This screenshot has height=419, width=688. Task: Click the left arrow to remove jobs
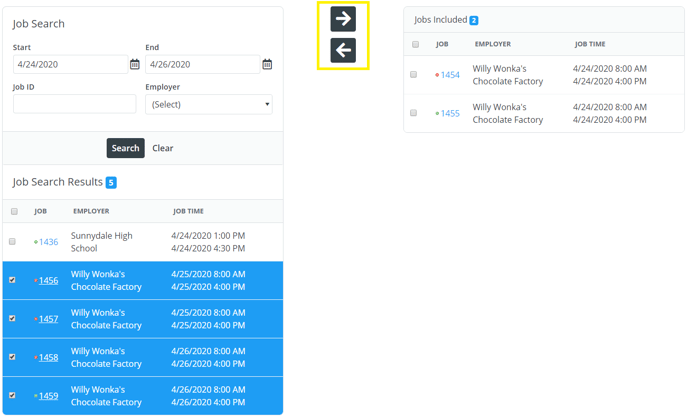[343, 51]
